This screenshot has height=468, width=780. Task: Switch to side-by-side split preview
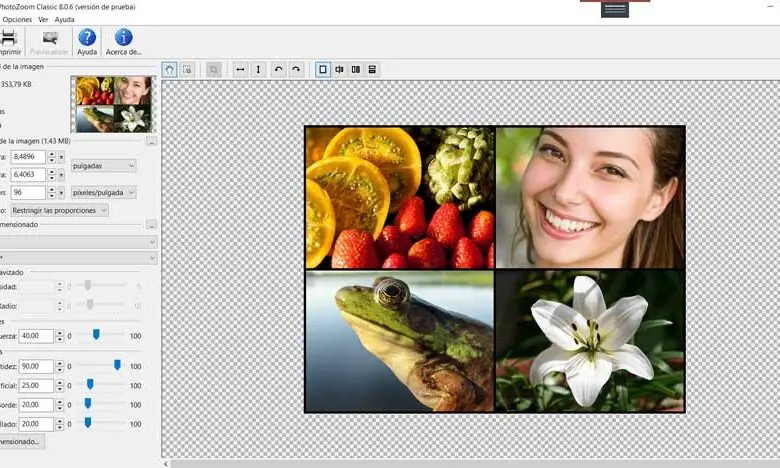356,69
